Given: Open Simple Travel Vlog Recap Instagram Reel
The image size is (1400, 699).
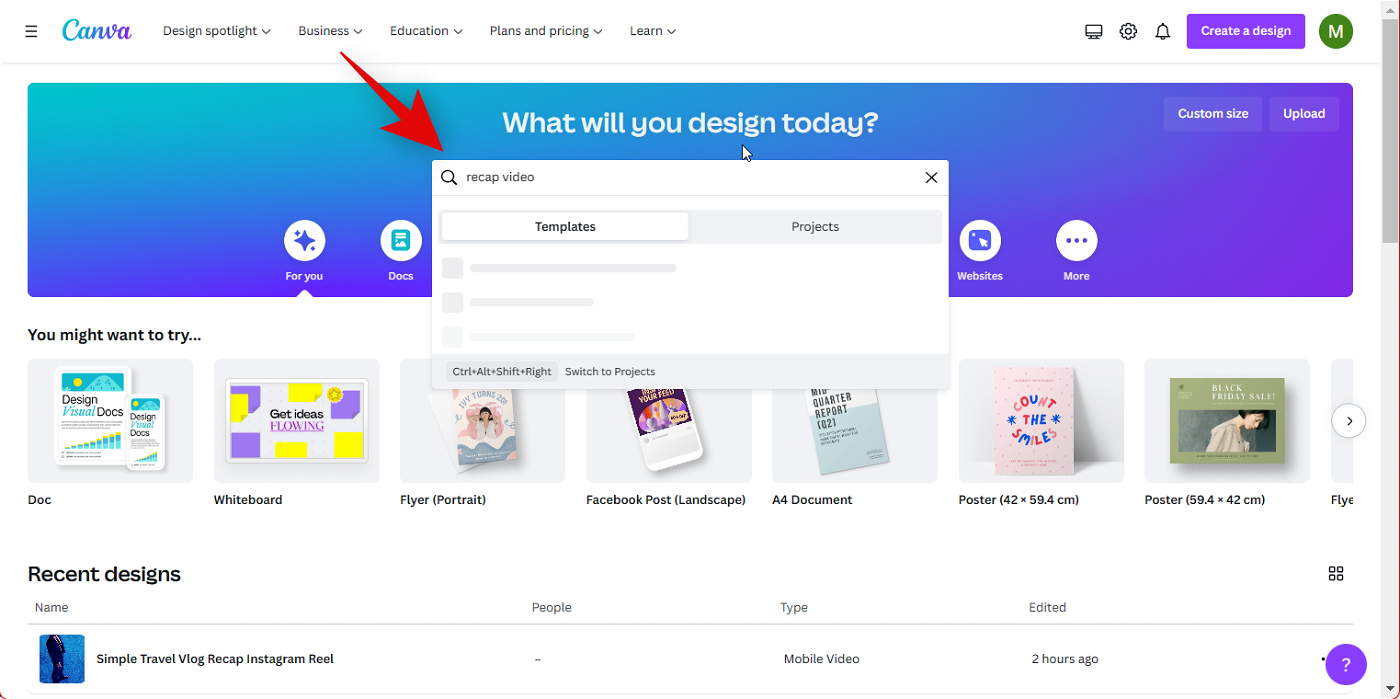Looking at the screenshot, I should 215,659.
